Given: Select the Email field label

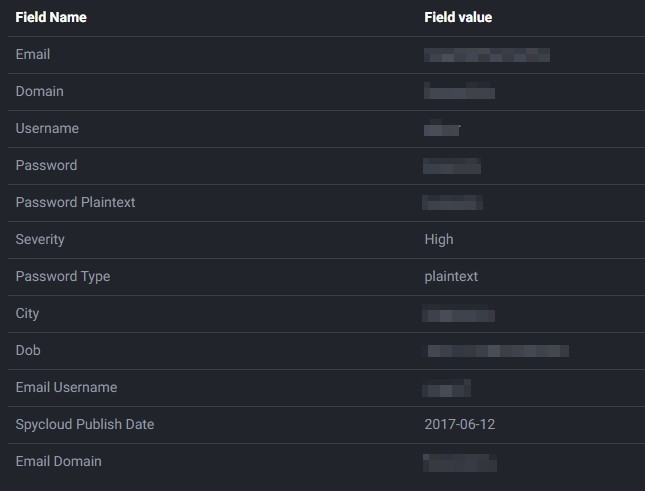Looking at the screenshot, I should (x=33, y=54).
